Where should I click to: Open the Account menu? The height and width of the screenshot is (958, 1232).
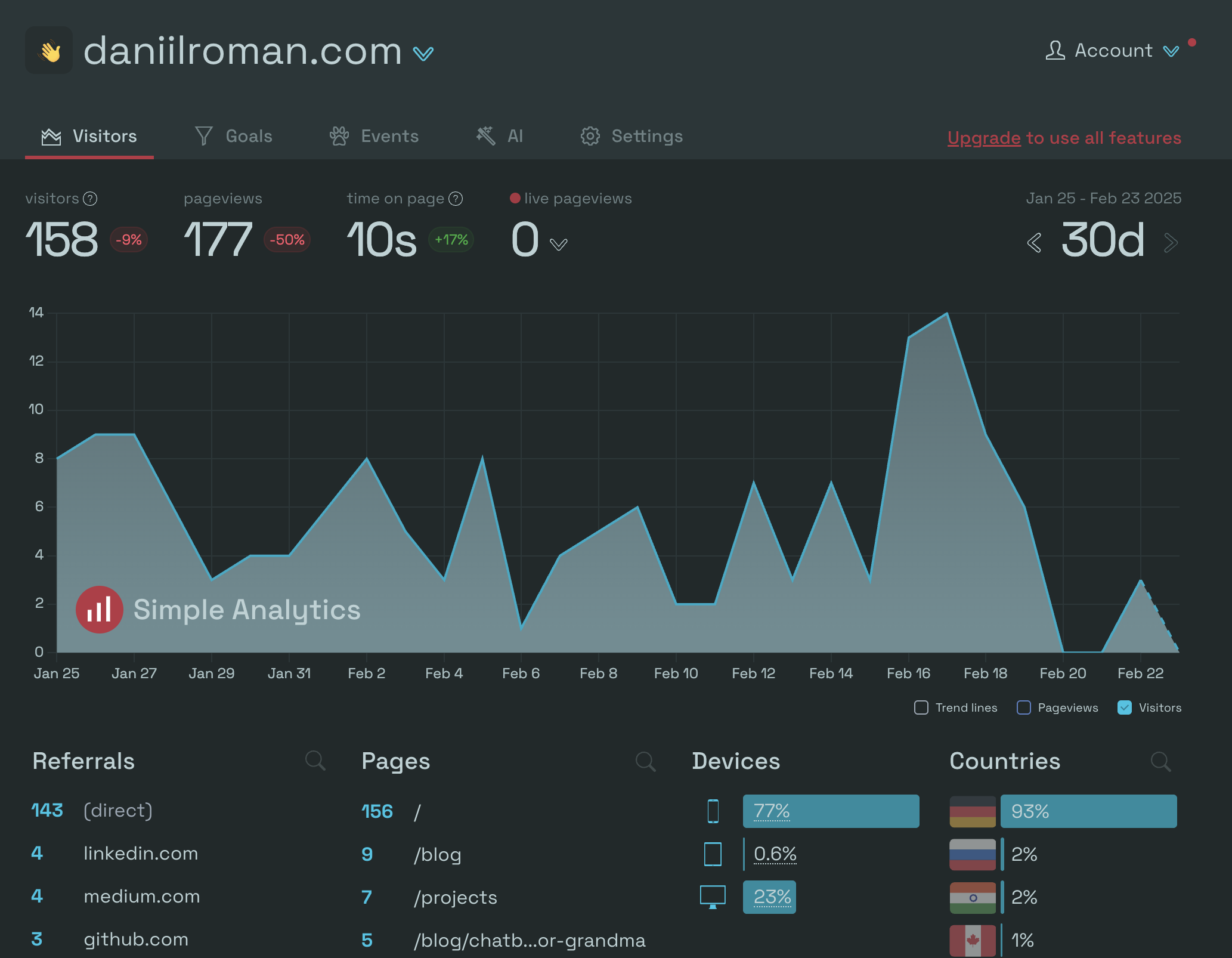(1112, 50)
